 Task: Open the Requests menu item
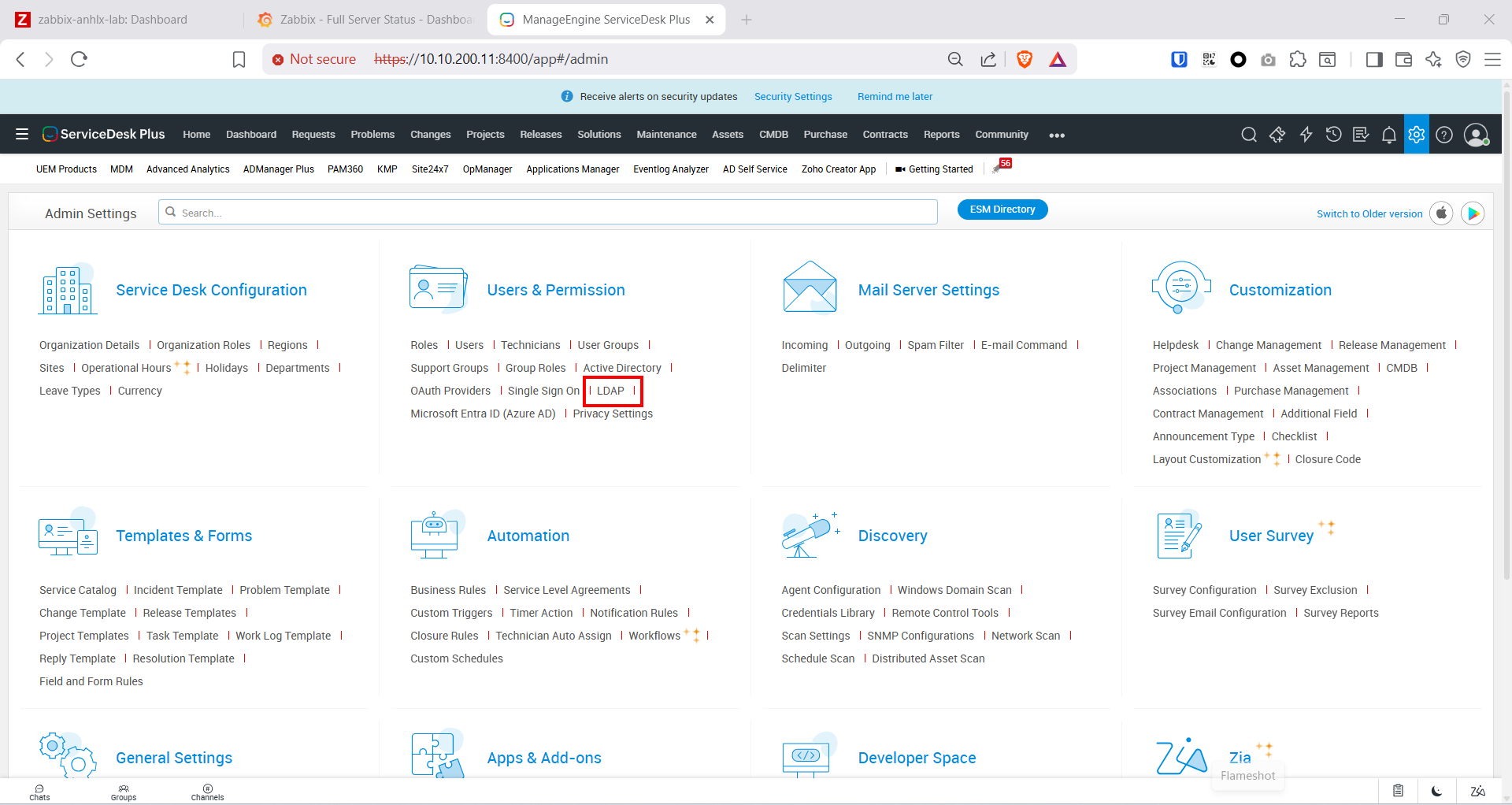(x=313, y=135)
